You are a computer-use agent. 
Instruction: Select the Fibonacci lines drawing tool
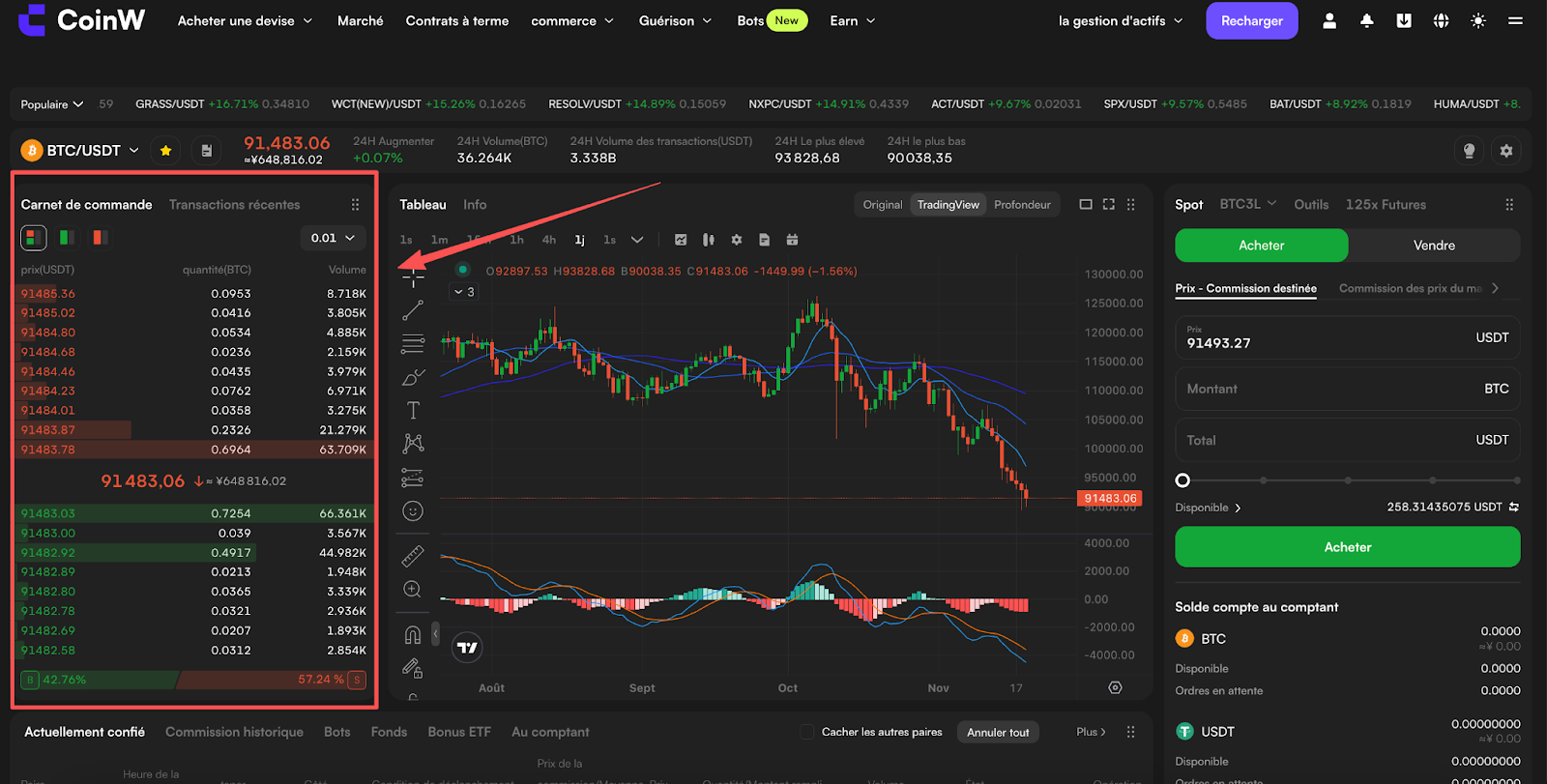point(413,343)
